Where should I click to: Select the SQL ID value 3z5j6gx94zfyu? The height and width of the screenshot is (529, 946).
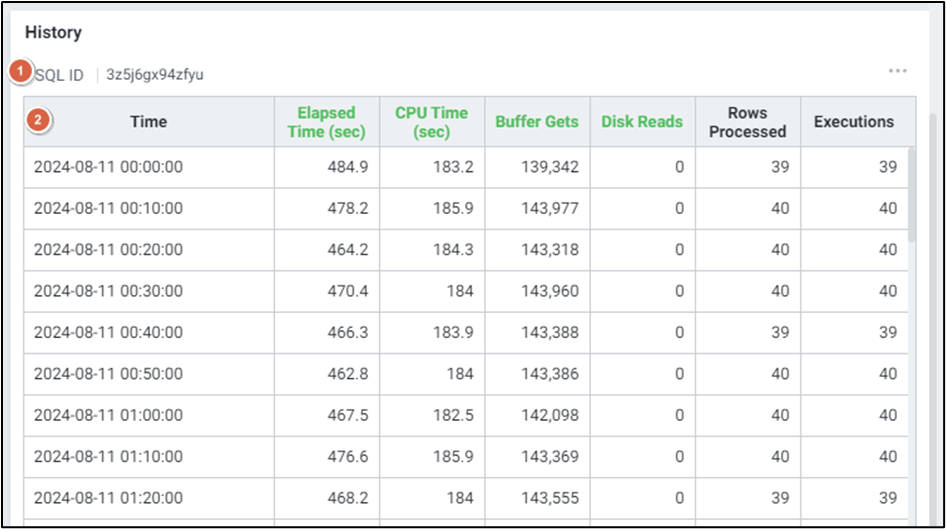pyautogui.click(x=155, y=75)
